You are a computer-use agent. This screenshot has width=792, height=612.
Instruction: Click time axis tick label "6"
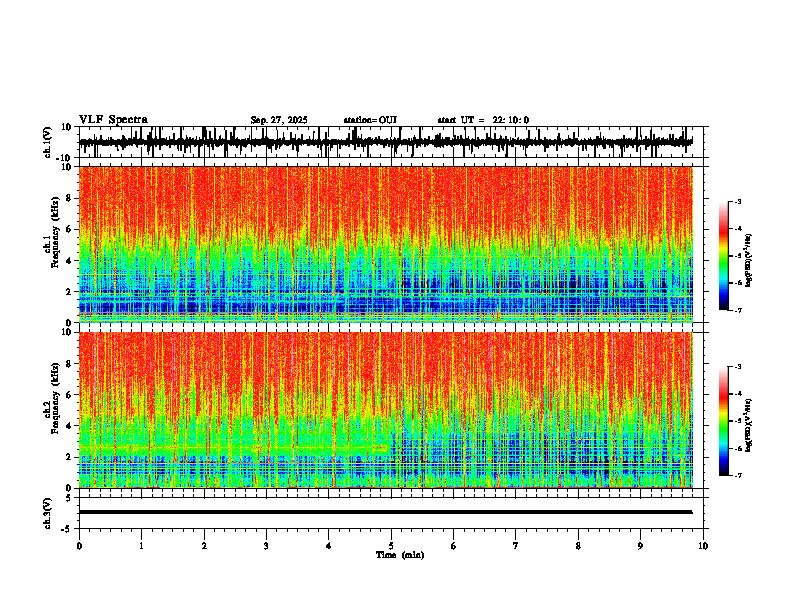[x=454, y=546]
